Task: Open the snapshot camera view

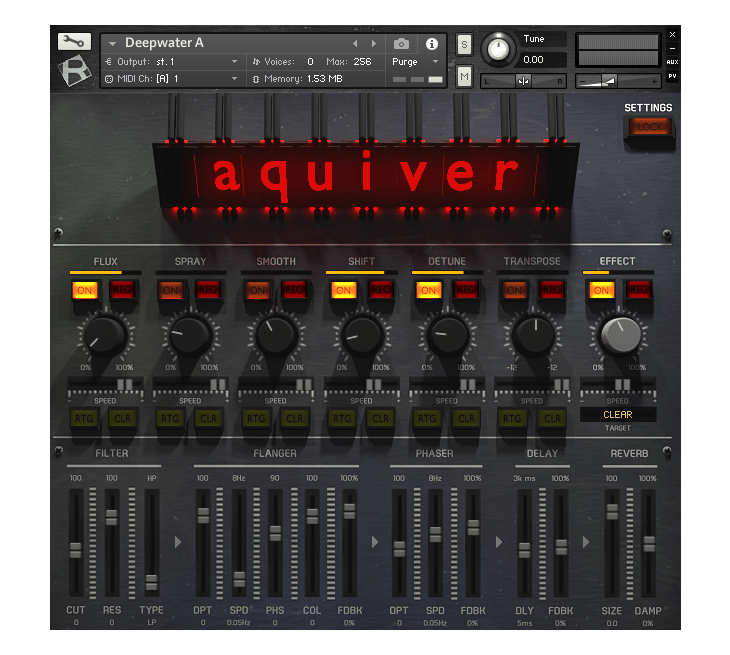Action: pyautogui.click(x=401, y=44)
